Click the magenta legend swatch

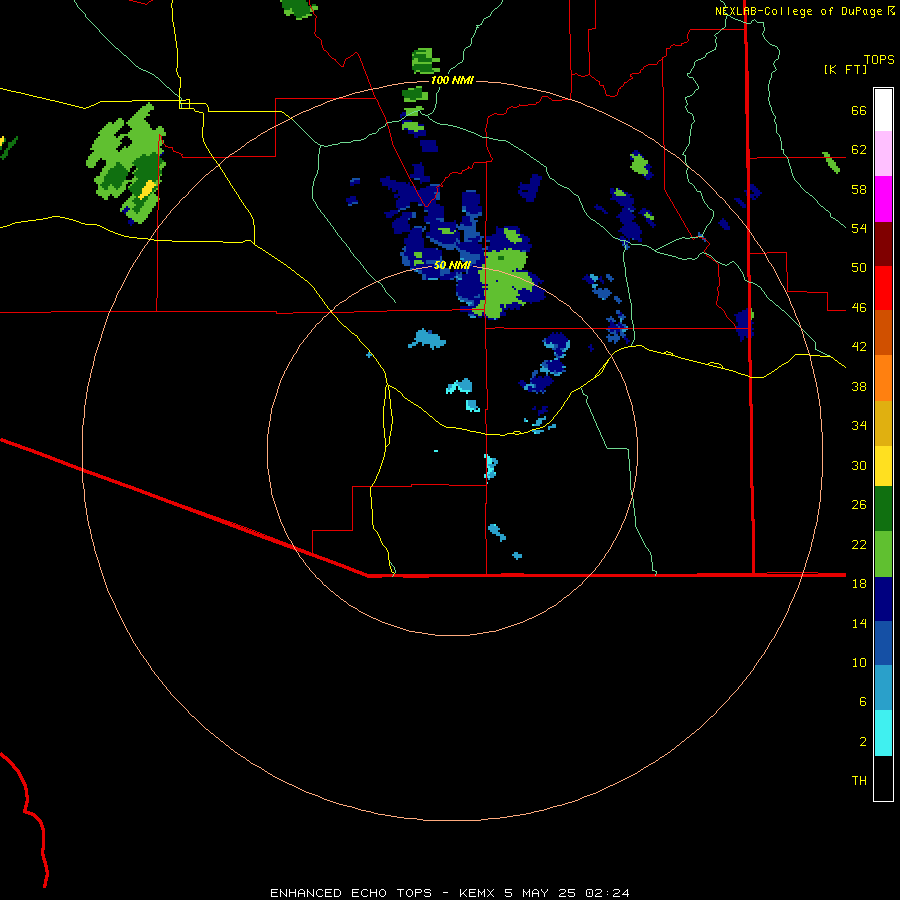pos(883,199)
